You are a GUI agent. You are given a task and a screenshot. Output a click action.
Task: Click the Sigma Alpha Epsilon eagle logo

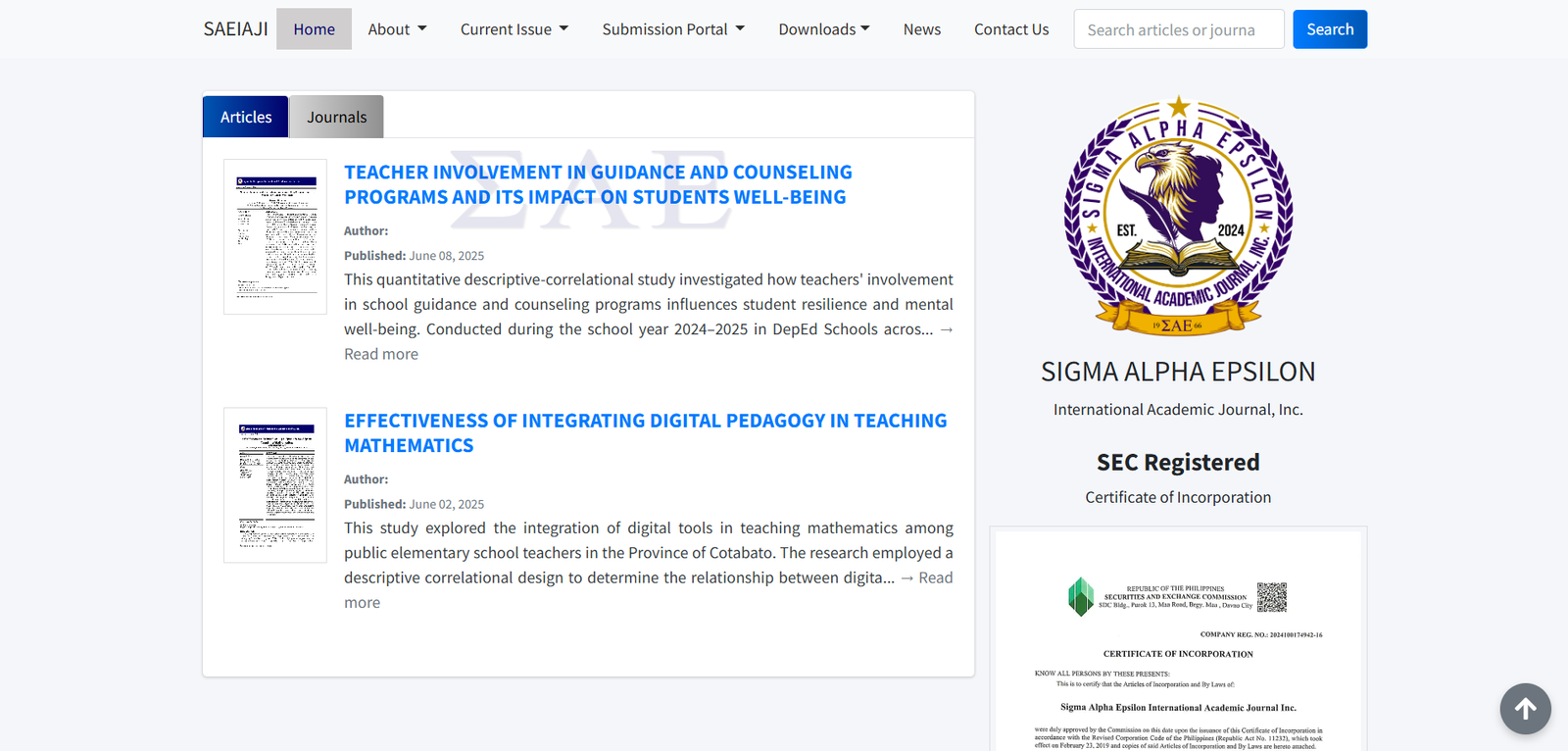pos(1178,216)
